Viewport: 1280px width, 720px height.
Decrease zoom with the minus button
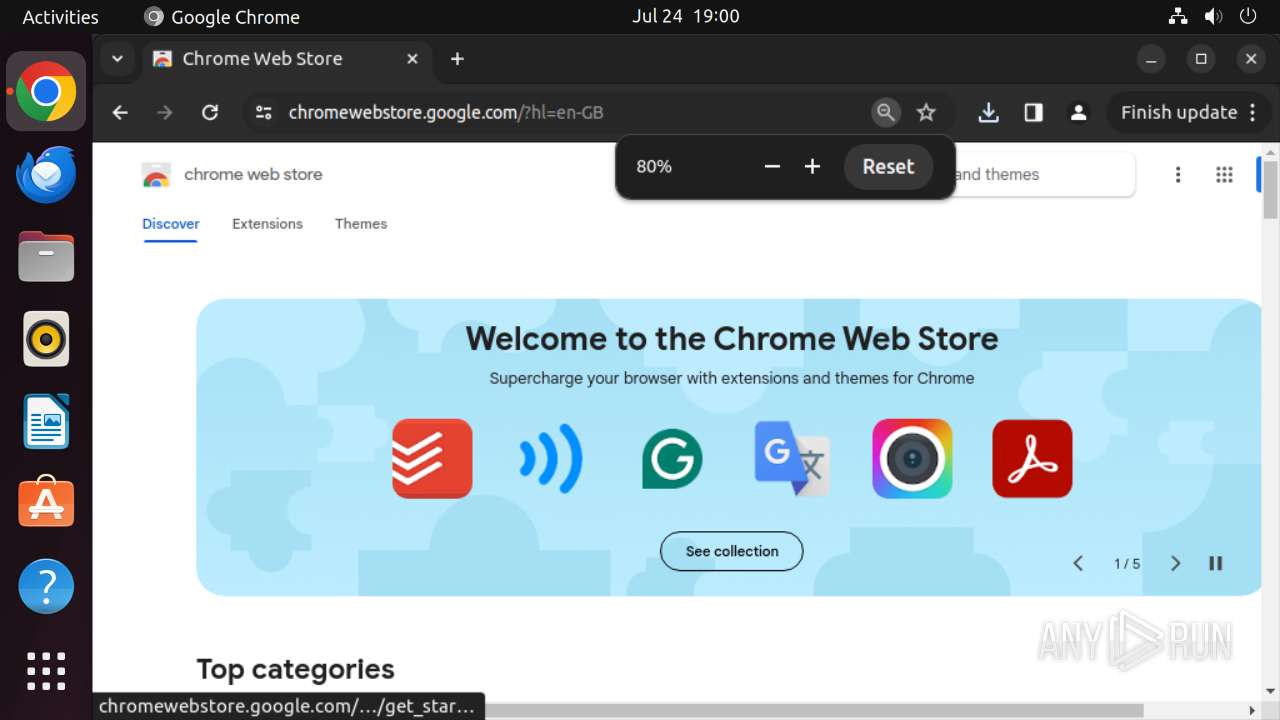tap(772, 167)
